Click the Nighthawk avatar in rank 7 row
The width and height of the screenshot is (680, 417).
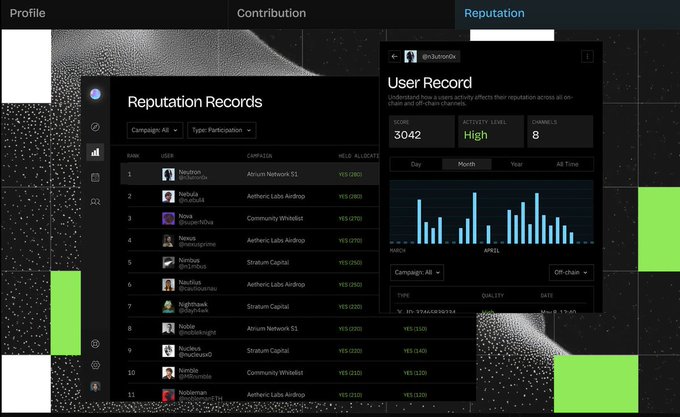[168, 306]
